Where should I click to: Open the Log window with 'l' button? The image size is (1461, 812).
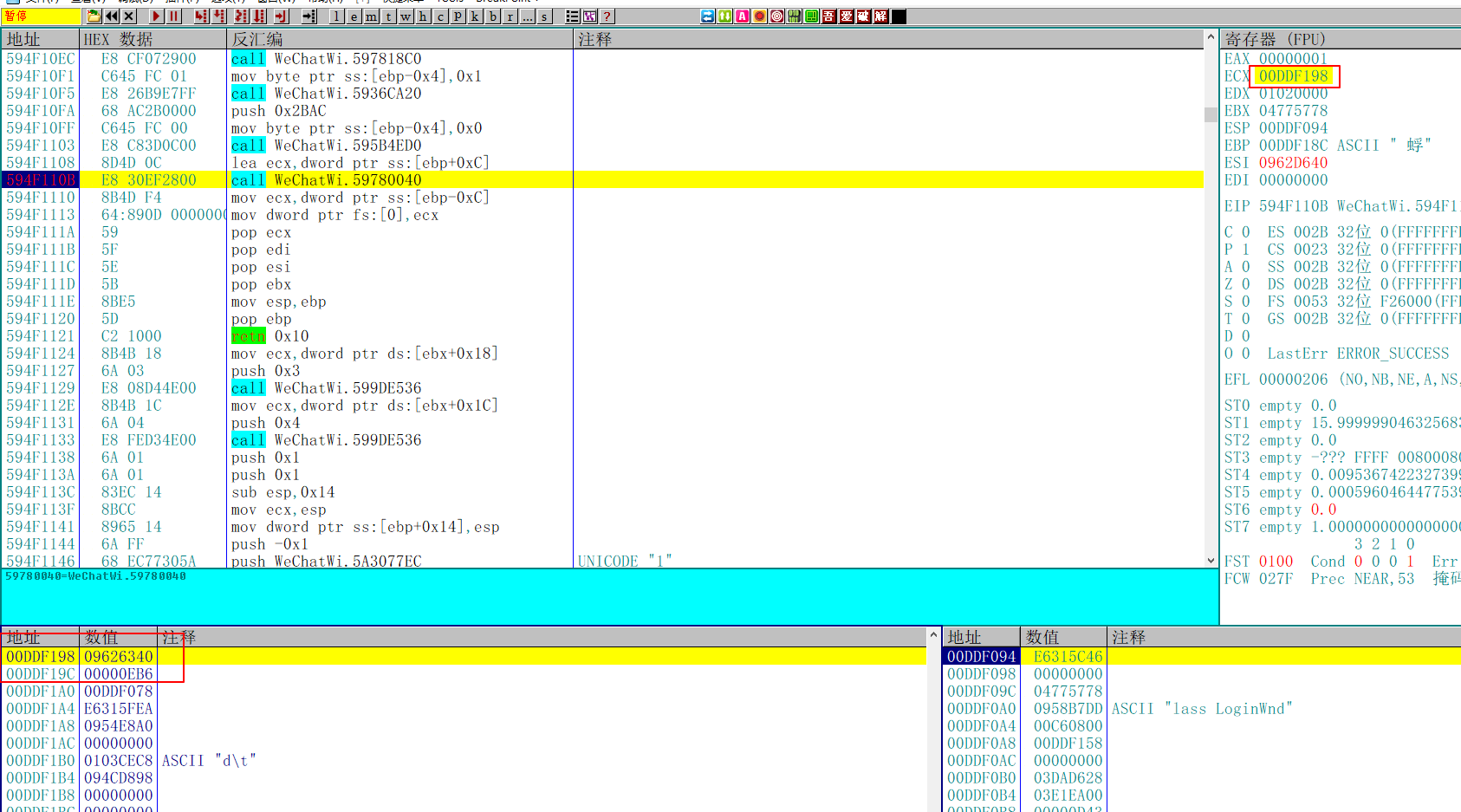337,16
